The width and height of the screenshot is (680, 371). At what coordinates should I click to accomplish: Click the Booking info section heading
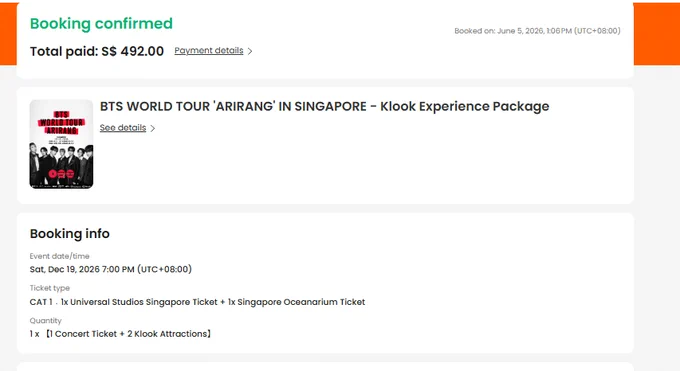(x=69, y=233)
